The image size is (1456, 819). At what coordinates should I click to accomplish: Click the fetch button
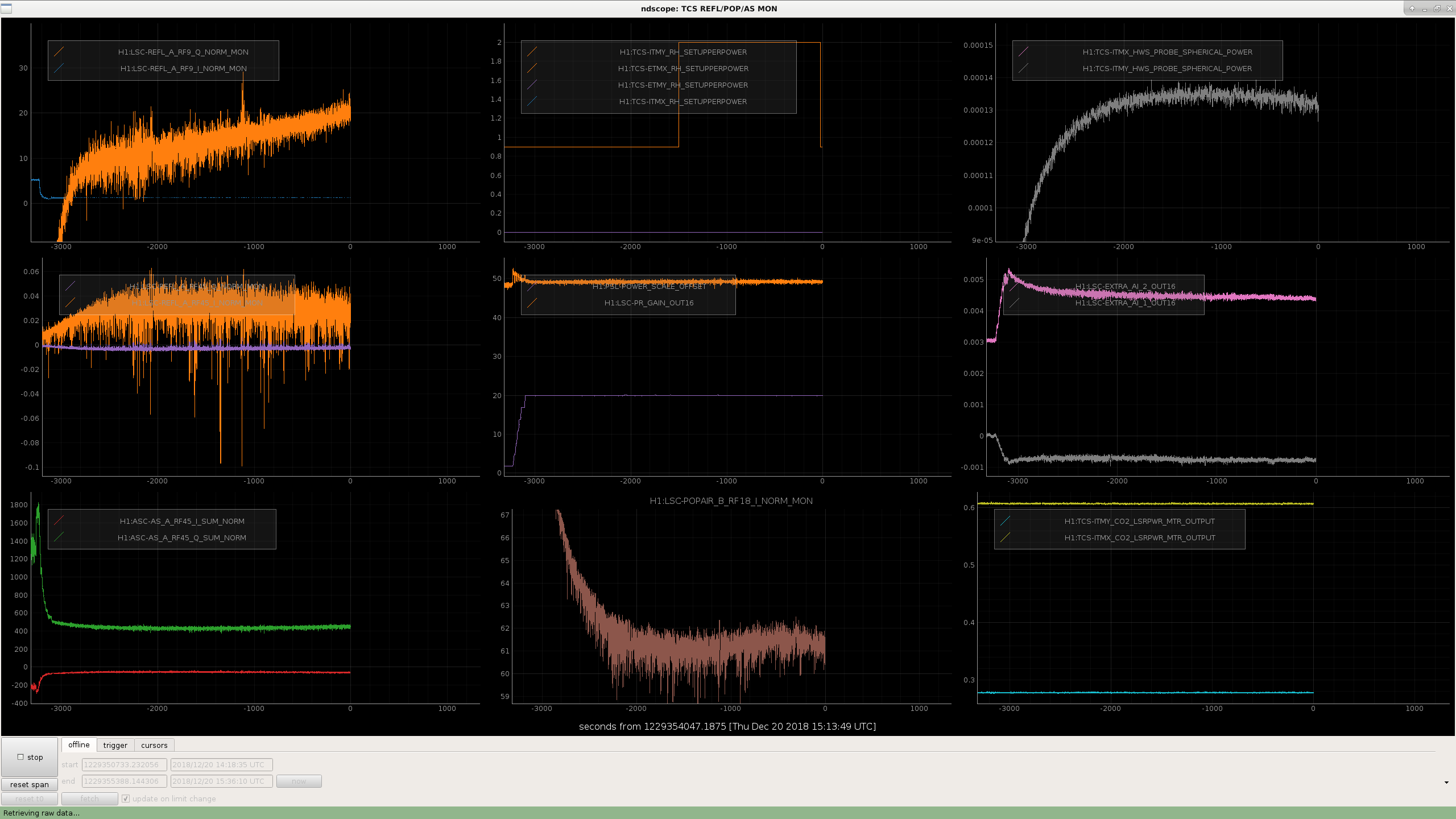tap(90, 799)
